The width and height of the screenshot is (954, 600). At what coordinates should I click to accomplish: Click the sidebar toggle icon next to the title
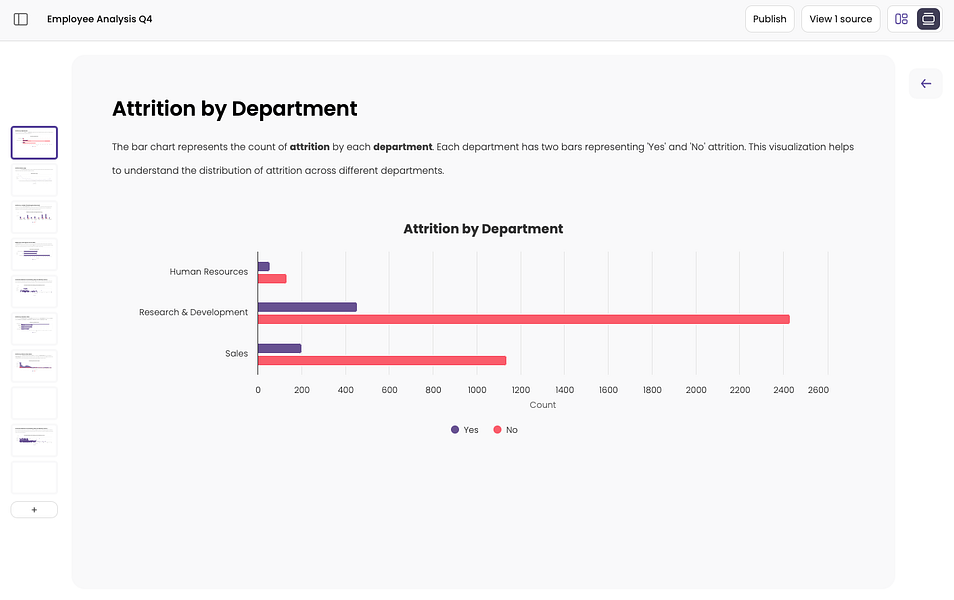coord(20,19)
